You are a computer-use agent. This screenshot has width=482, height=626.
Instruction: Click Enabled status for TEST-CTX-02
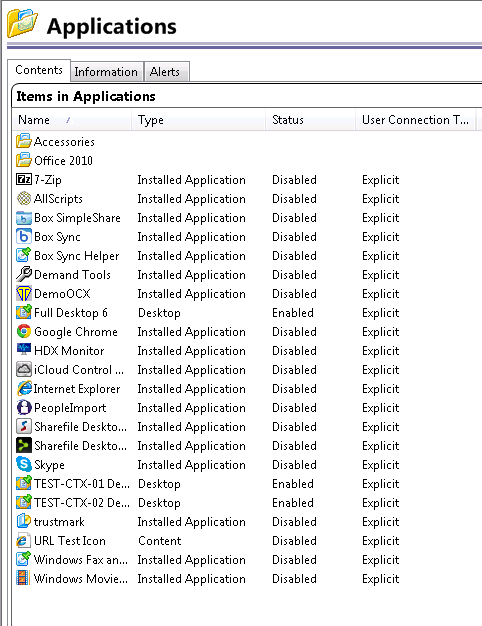click(293, 503)
